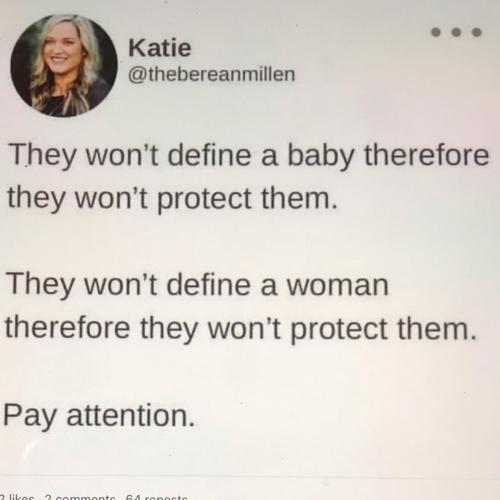The width and height of the screenshot is (500, 500).
Task: Click the divider line above the post stats
Action: [250, 477]
